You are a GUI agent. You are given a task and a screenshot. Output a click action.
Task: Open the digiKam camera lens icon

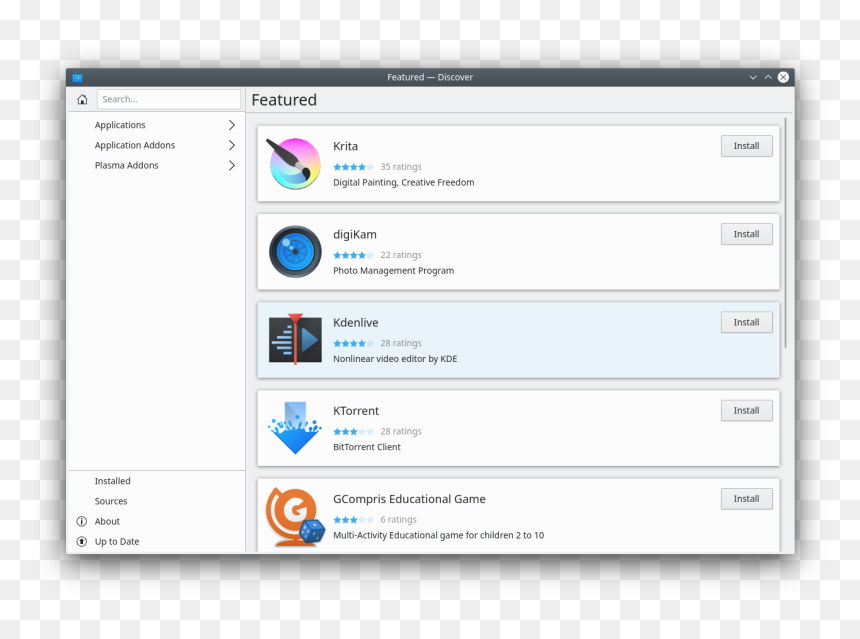click(x=295, y=252)
